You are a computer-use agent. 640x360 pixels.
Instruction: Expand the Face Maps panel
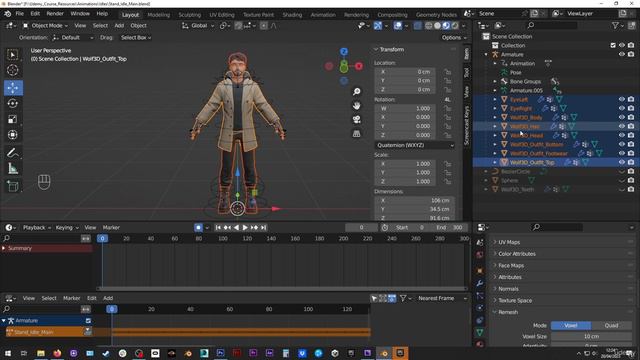click(x=511, y=265)
